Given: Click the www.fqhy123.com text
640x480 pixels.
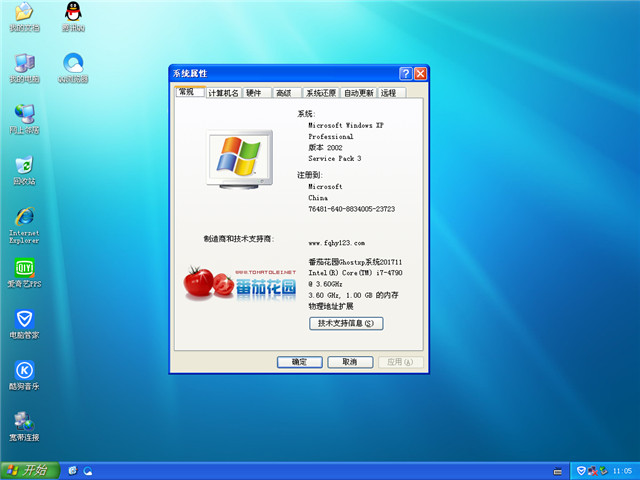Looking at the screenshot, I should (337, 243).
